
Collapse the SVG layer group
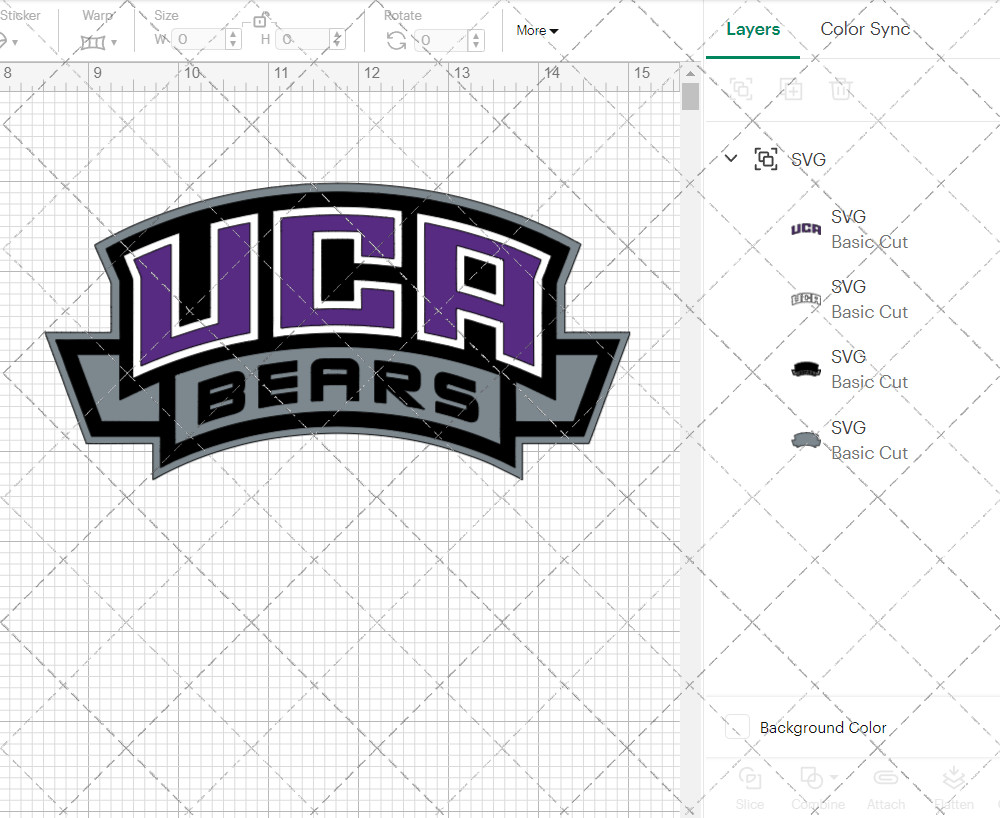coord(730,159)
